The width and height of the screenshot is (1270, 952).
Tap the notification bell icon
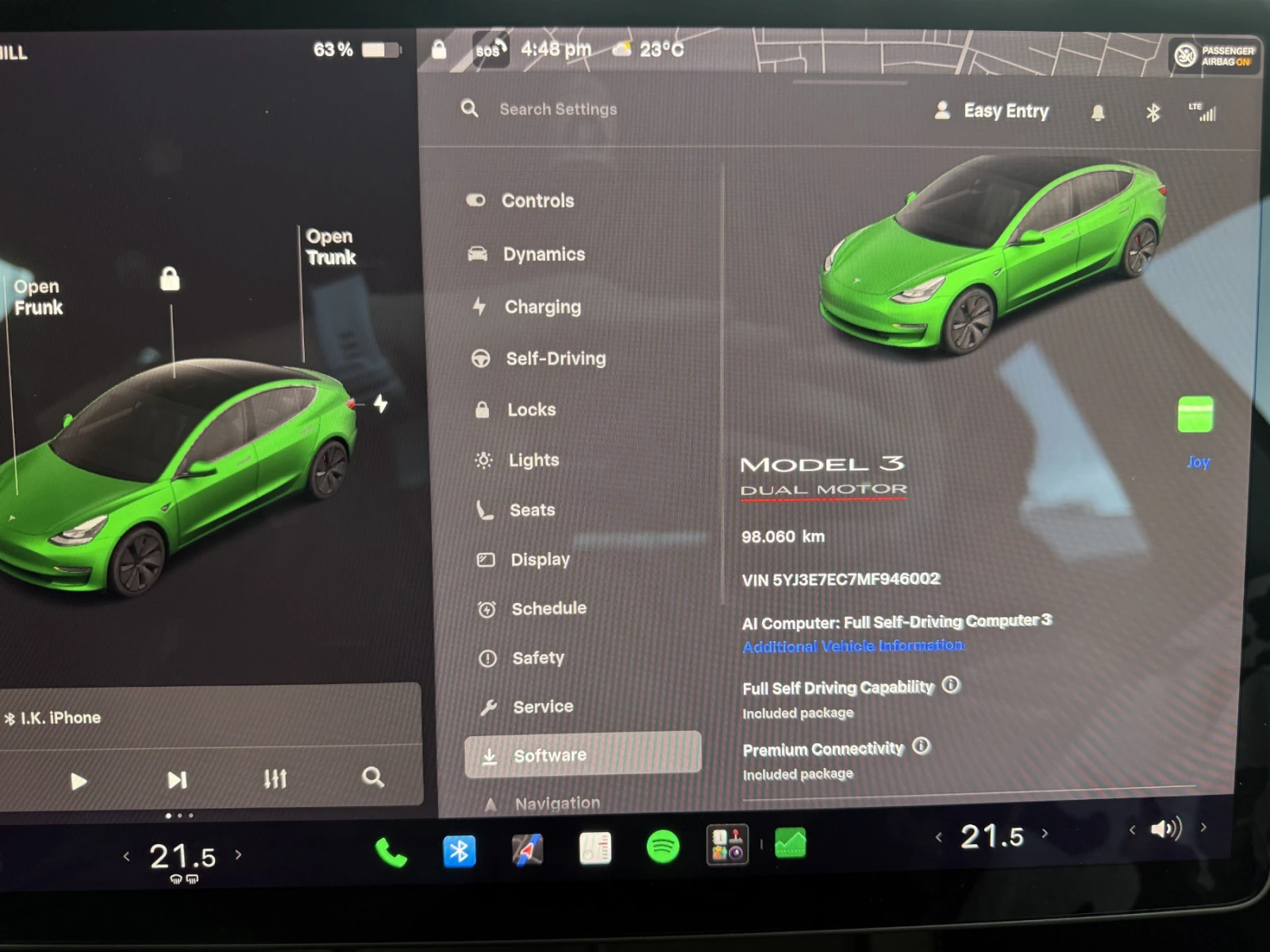pyautogui.click(x=1098, y=113)
